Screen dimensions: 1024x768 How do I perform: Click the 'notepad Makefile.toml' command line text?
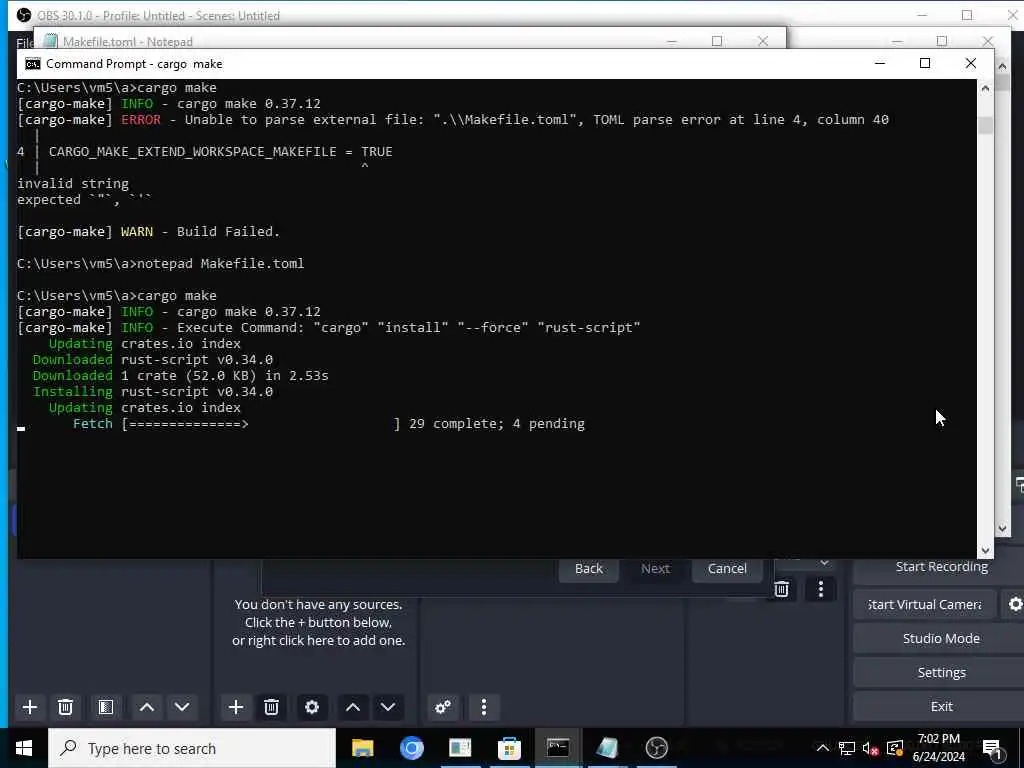[221, 264]
